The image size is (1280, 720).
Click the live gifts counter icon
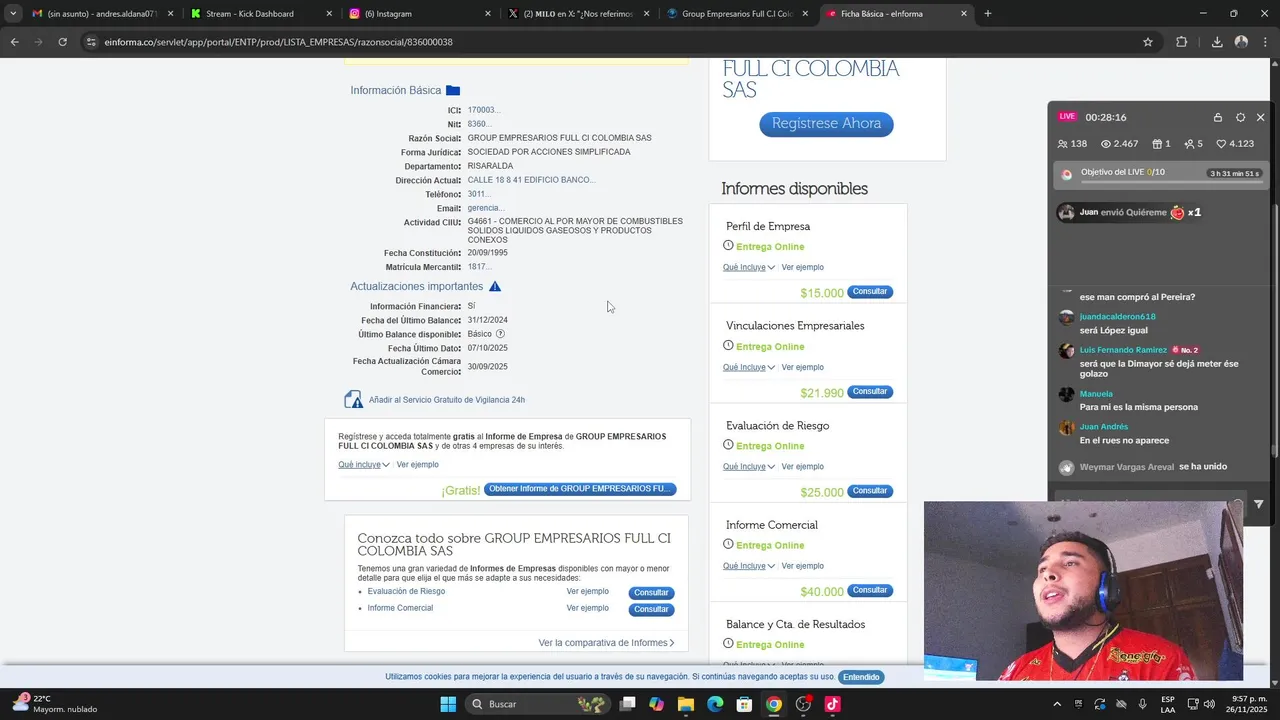tap(1158, 144)
